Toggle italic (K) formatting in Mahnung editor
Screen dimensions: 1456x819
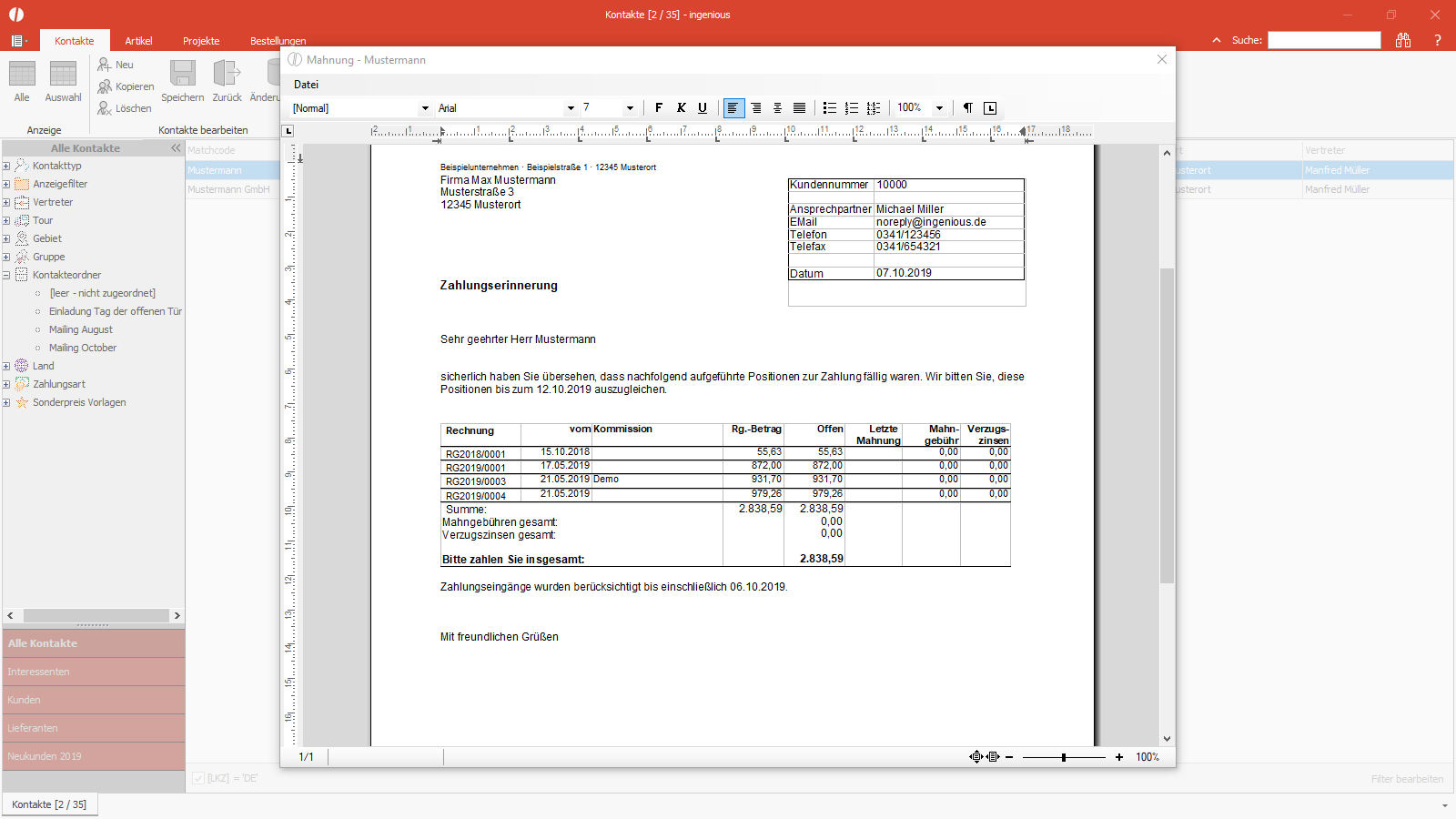tap(681, 108)
